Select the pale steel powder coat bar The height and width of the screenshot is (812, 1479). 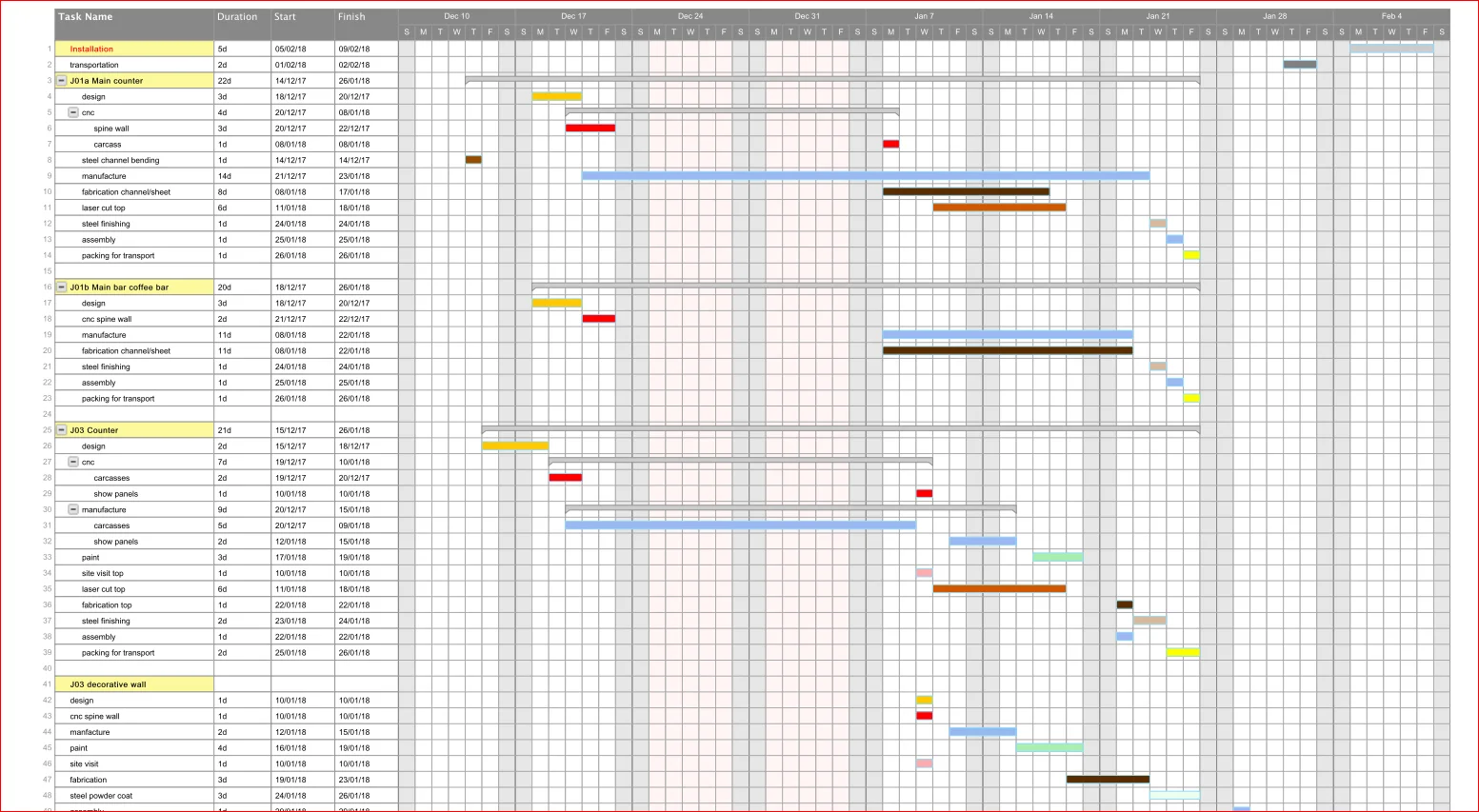point(1174,795)
